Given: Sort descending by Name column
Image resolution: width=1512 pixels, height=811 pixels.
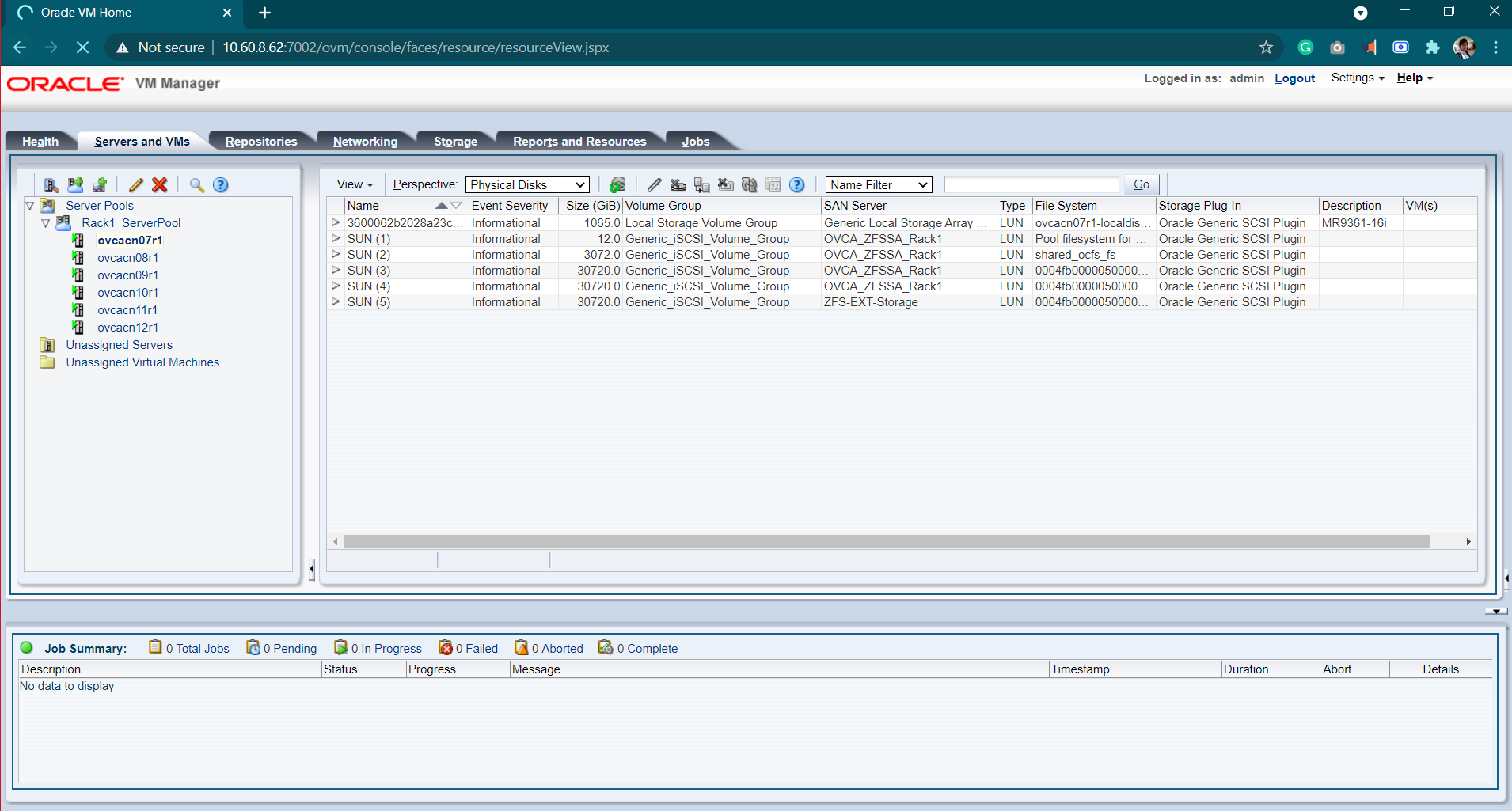Looking at the screenshot, I should pyautogui.click(x=456, y=206).
